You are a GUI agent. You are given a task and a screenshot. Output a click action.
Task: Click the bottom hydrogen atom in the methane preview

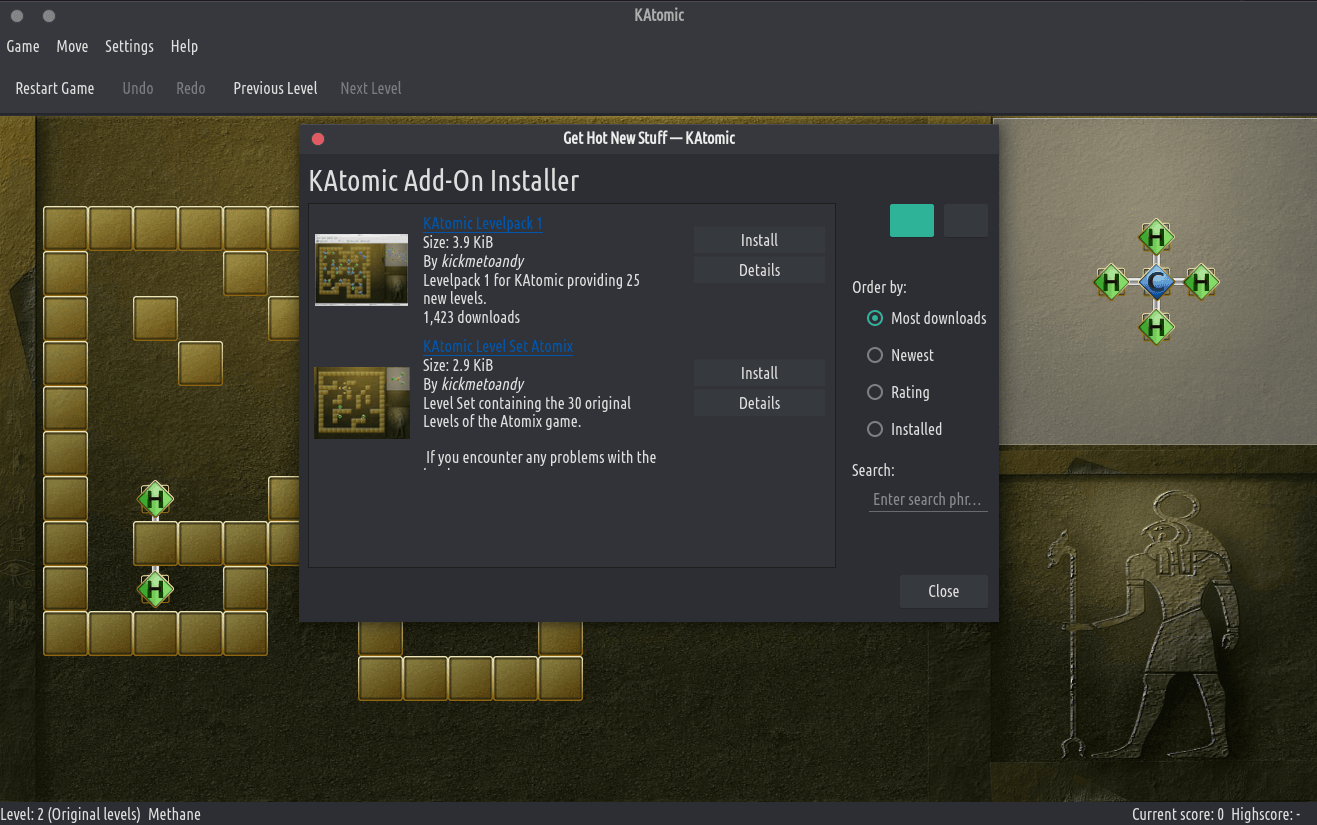coord(1156,326)
